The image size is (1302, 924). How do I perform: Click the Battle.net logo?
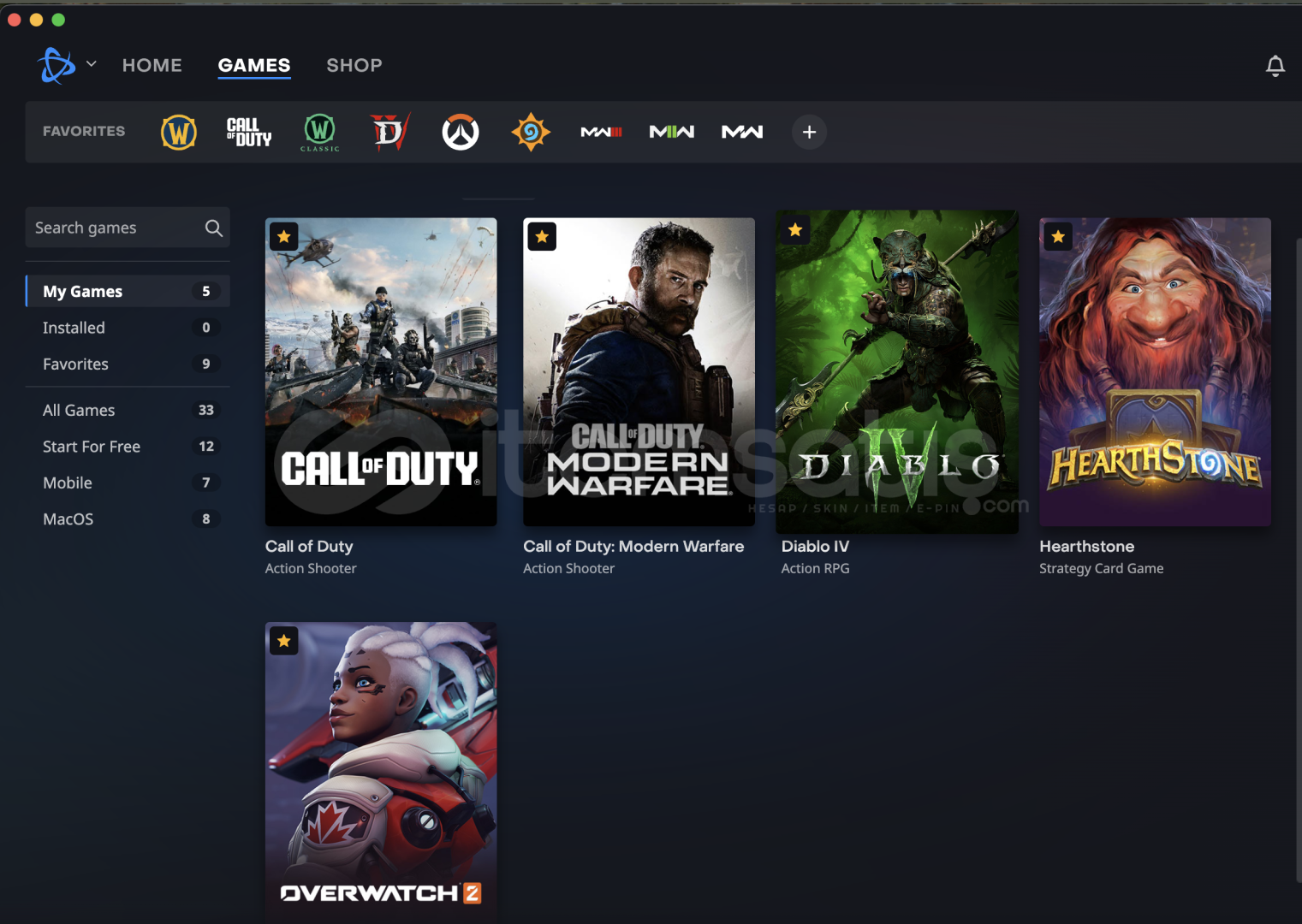(x=57, y=65)
